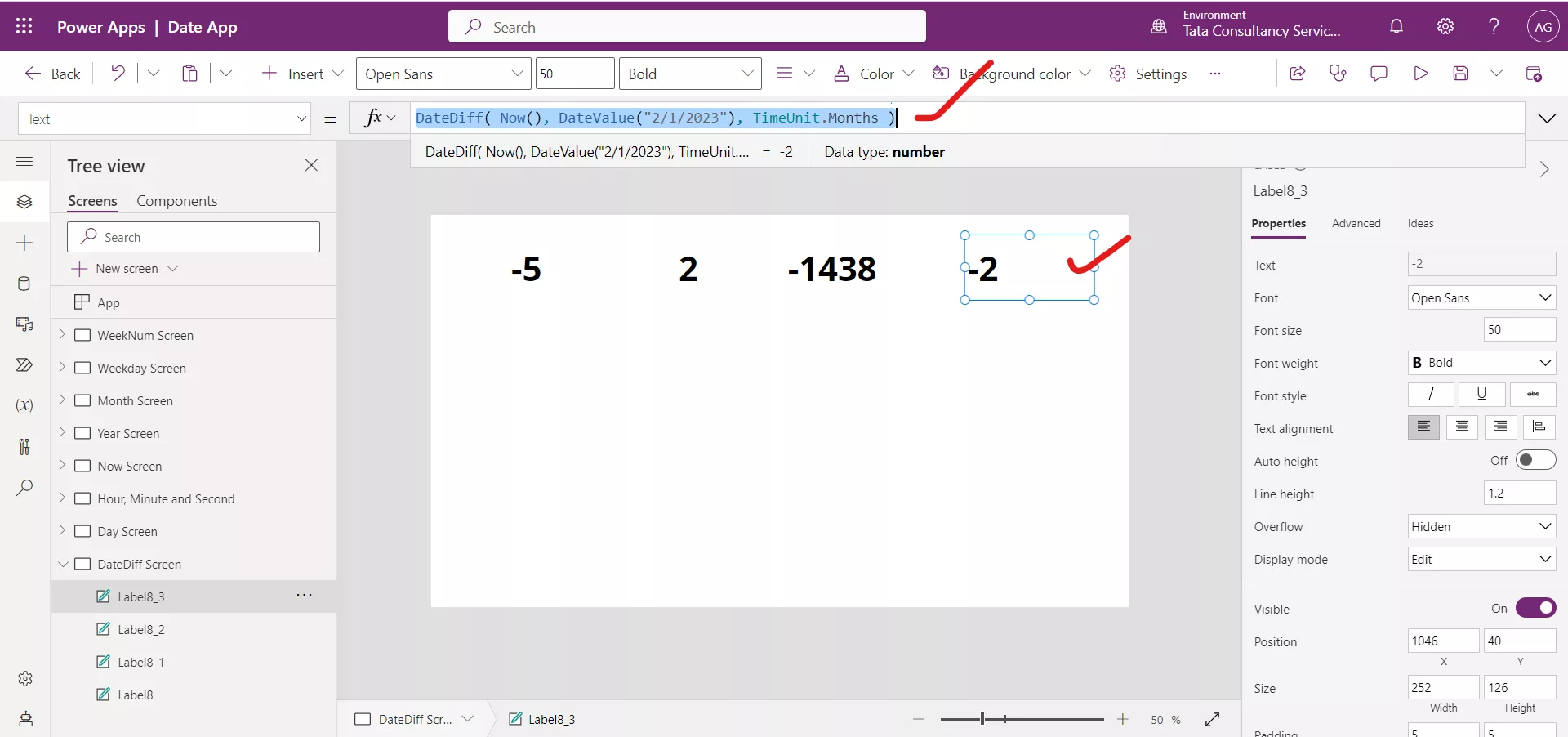Open Settings from the toolbar

click(x=1147, y=74)
